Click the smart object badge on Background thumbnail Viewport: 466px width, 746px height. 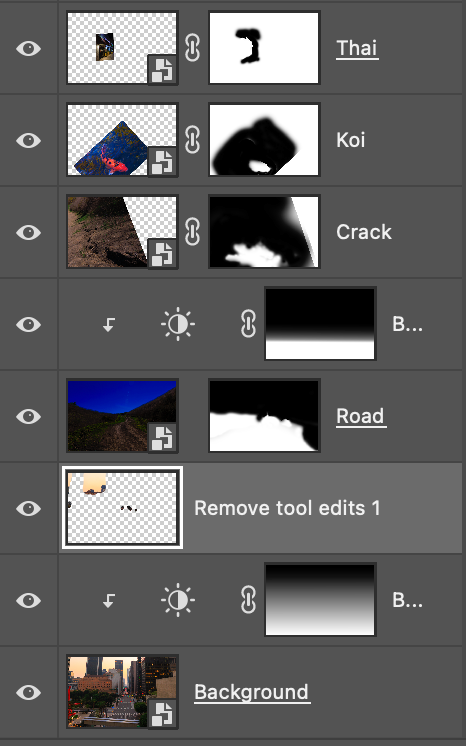tap(162, 714)
